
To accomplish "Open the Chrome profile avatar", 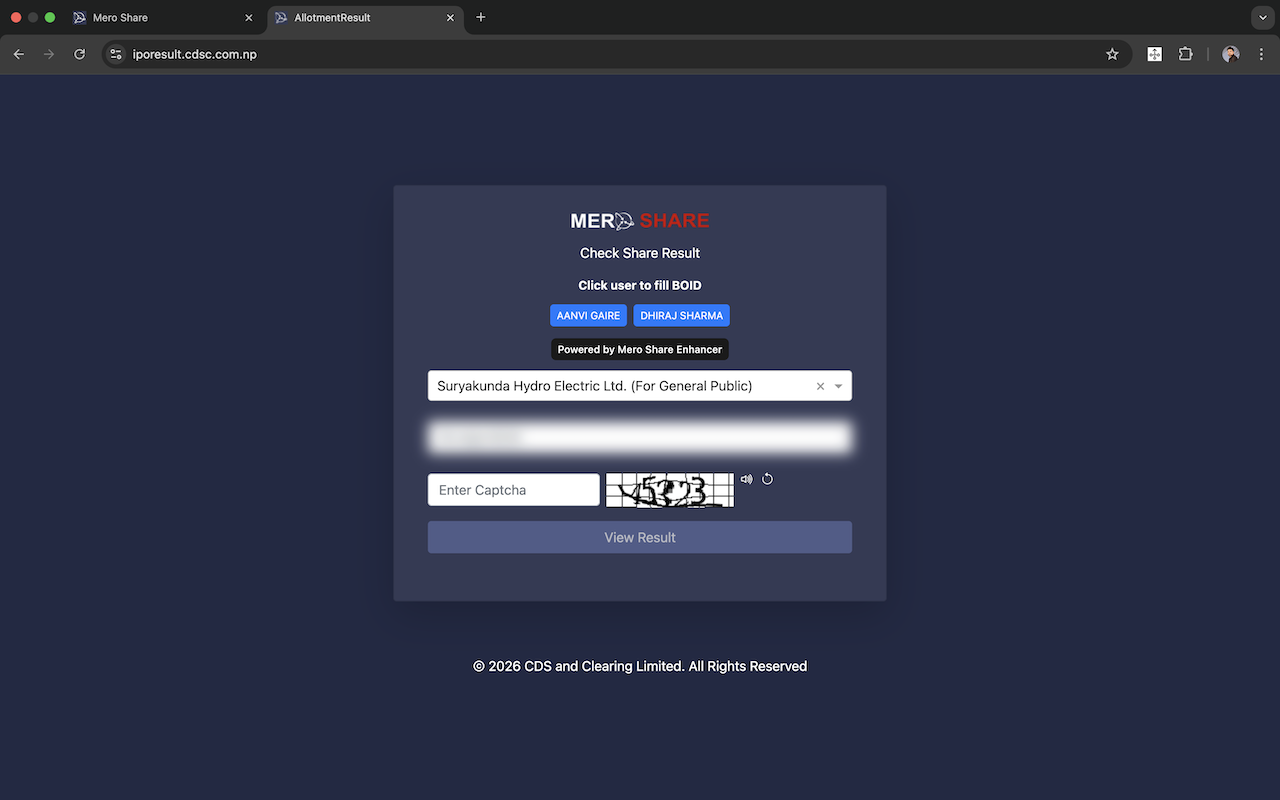I will click(1231, 54).
